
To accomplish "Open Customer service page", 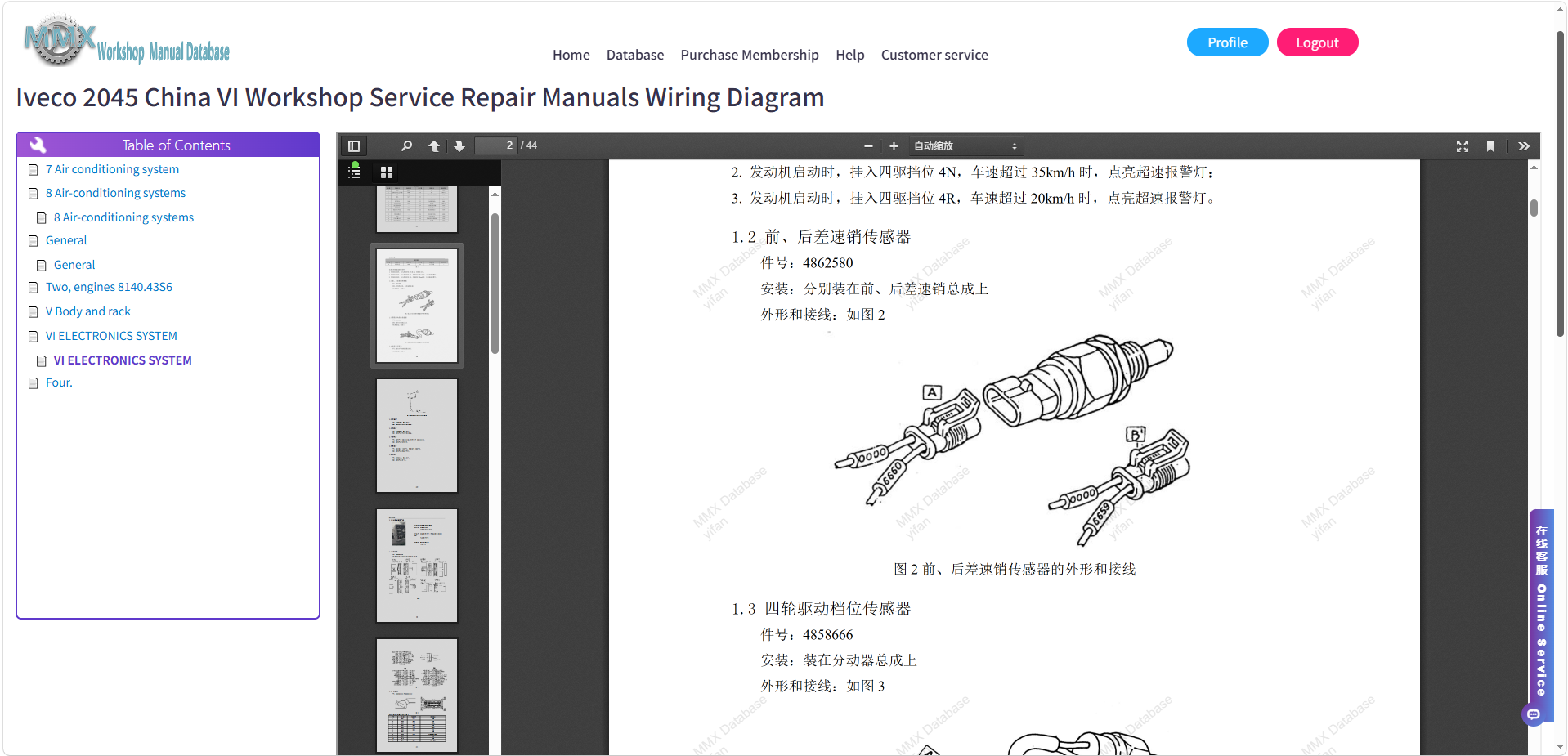I will tap(934, 55).
